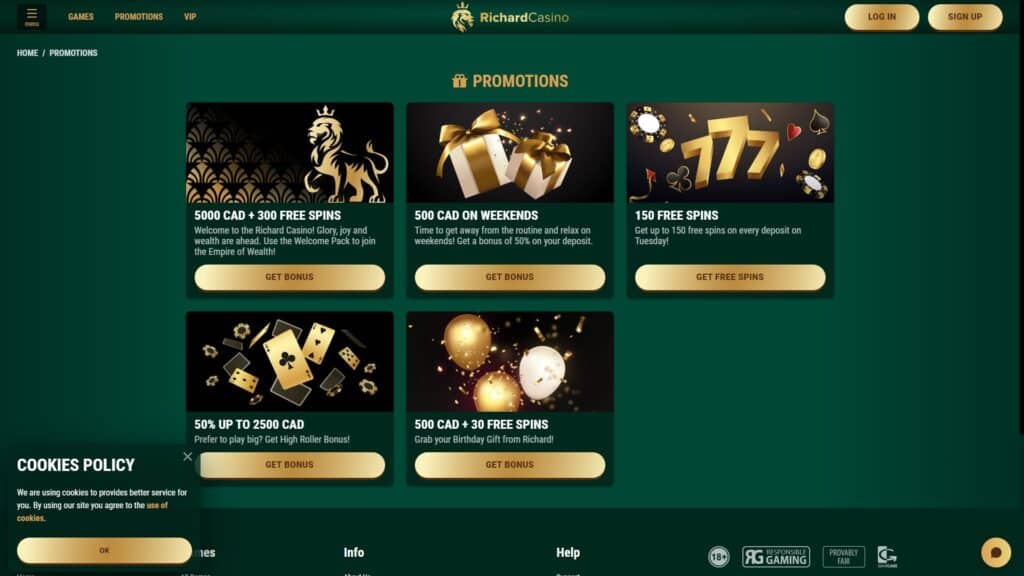Open the 777 free spins promo image
This screenshot has height=576, width=1024.
[x=729, y=152]
